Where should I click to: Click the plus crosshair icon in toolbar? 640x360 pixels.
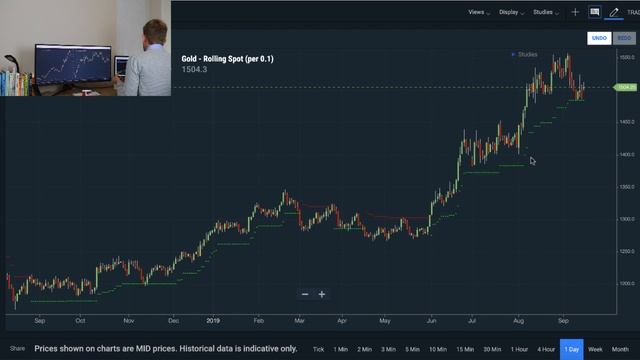pos(575,12)
